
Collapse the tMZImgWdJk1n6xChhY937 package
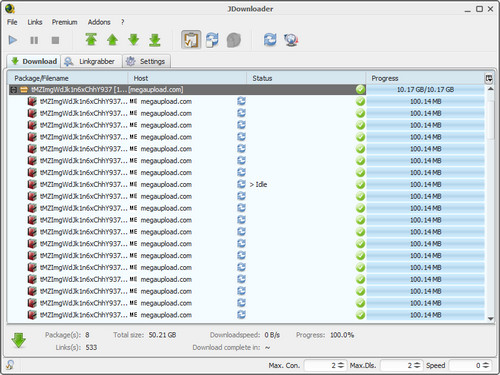(x=14, y=90)
